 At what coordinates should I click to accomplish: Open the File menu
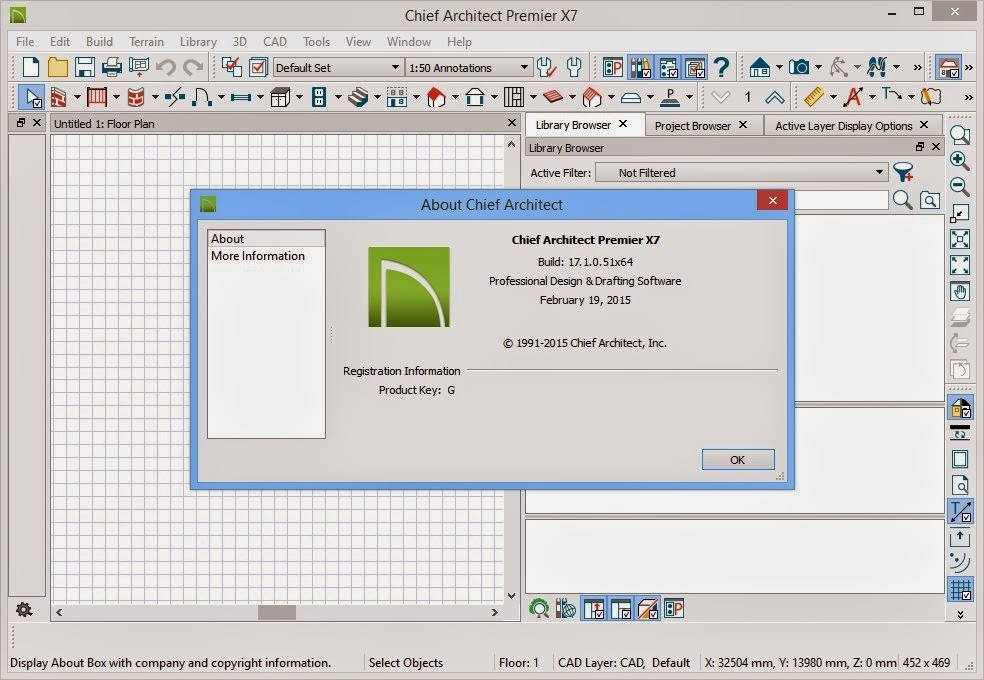(25, 41)
